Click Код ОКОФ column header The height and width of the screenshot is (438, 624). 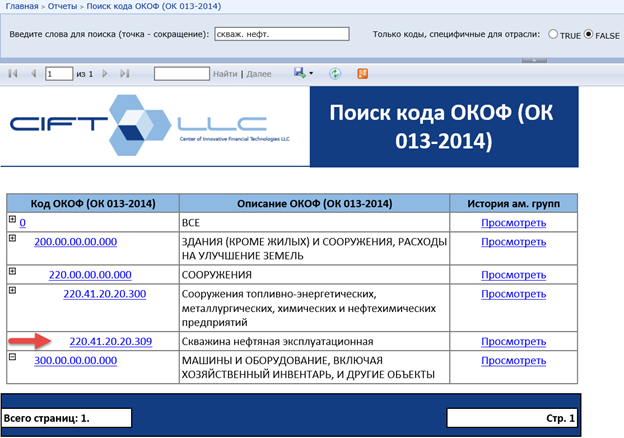point(93,204)
